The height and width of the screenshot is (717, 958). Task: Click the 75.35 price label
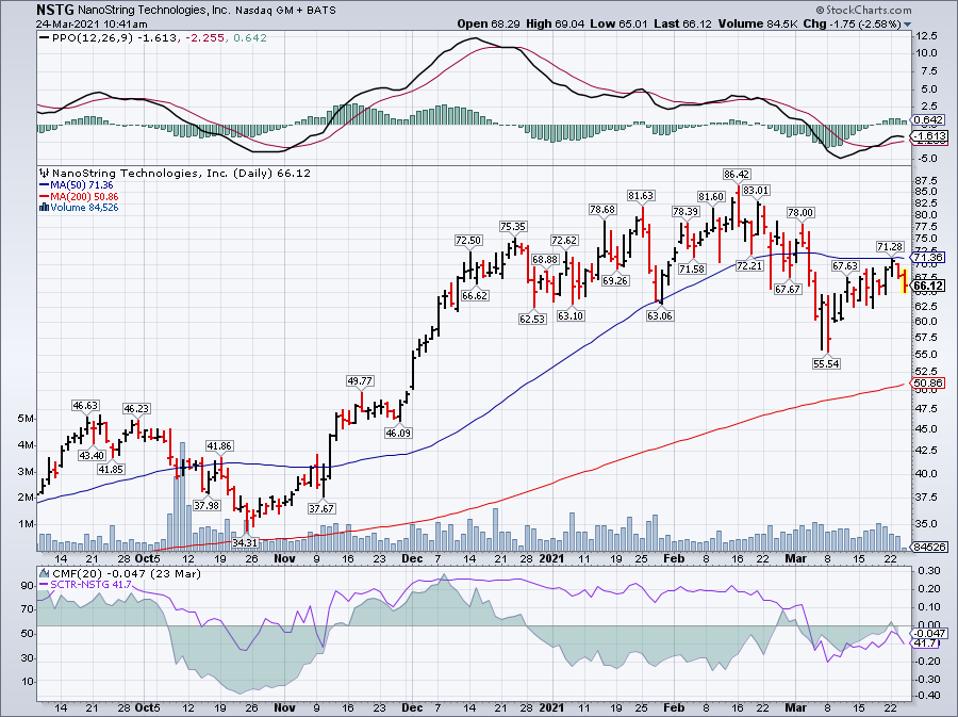[513, 227]
